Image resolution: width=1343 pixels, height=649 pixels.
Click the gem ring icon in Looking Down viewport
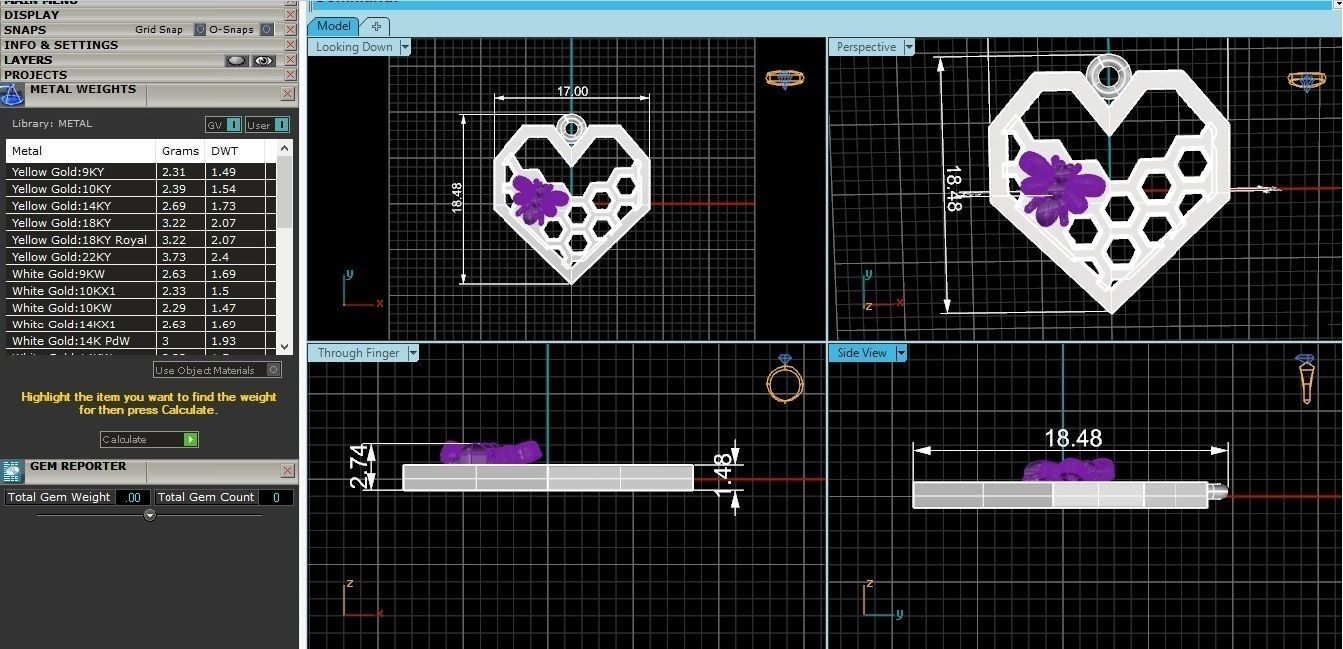(785, 79)
